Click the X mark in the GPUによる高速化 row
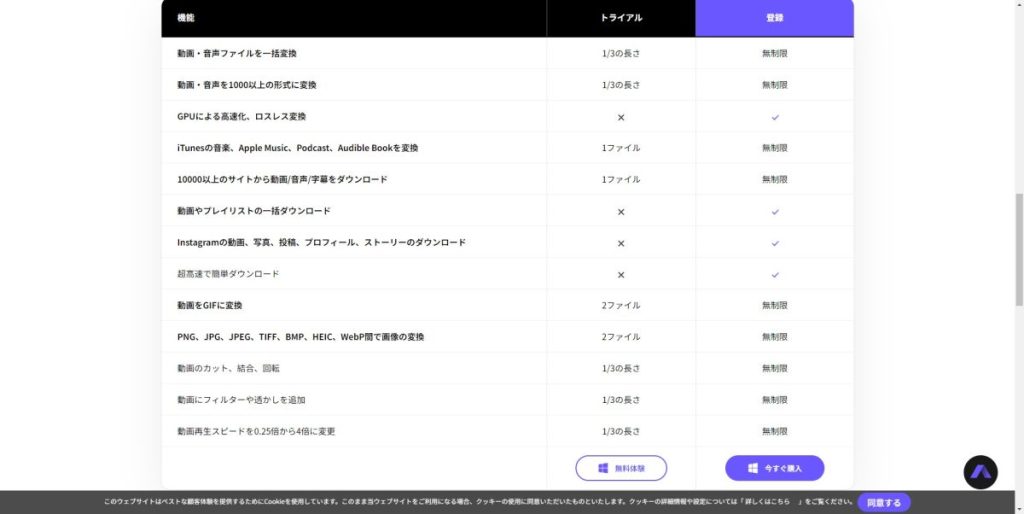Image resolution: width=1024 pixels, height=514 pixels. click(621, 118)
